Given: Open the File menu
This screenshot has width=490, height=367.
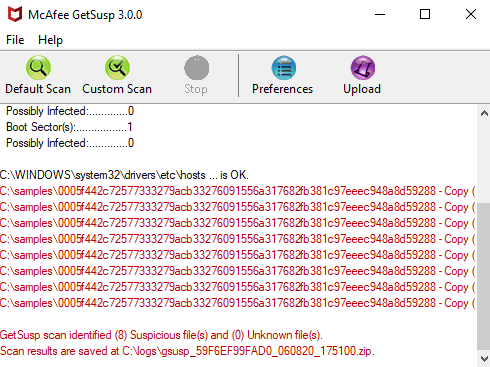Looking at the screenshot, I should pos(15,40).
